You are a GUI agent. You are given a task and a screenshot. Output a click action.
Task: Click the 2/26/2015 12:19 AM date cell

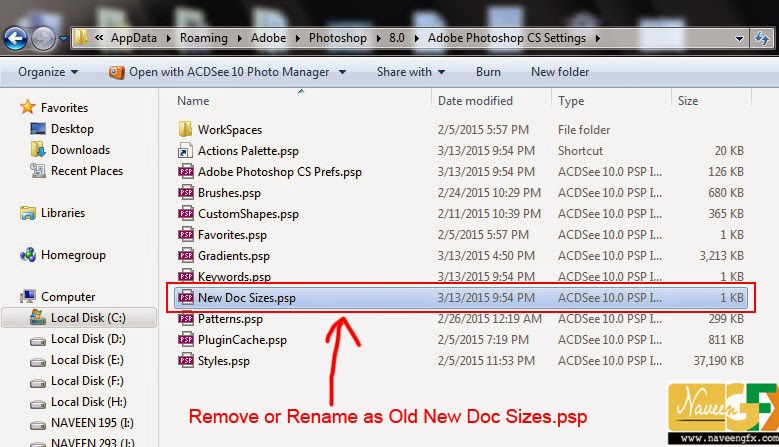pyautogui.click(x=489, y=318)
